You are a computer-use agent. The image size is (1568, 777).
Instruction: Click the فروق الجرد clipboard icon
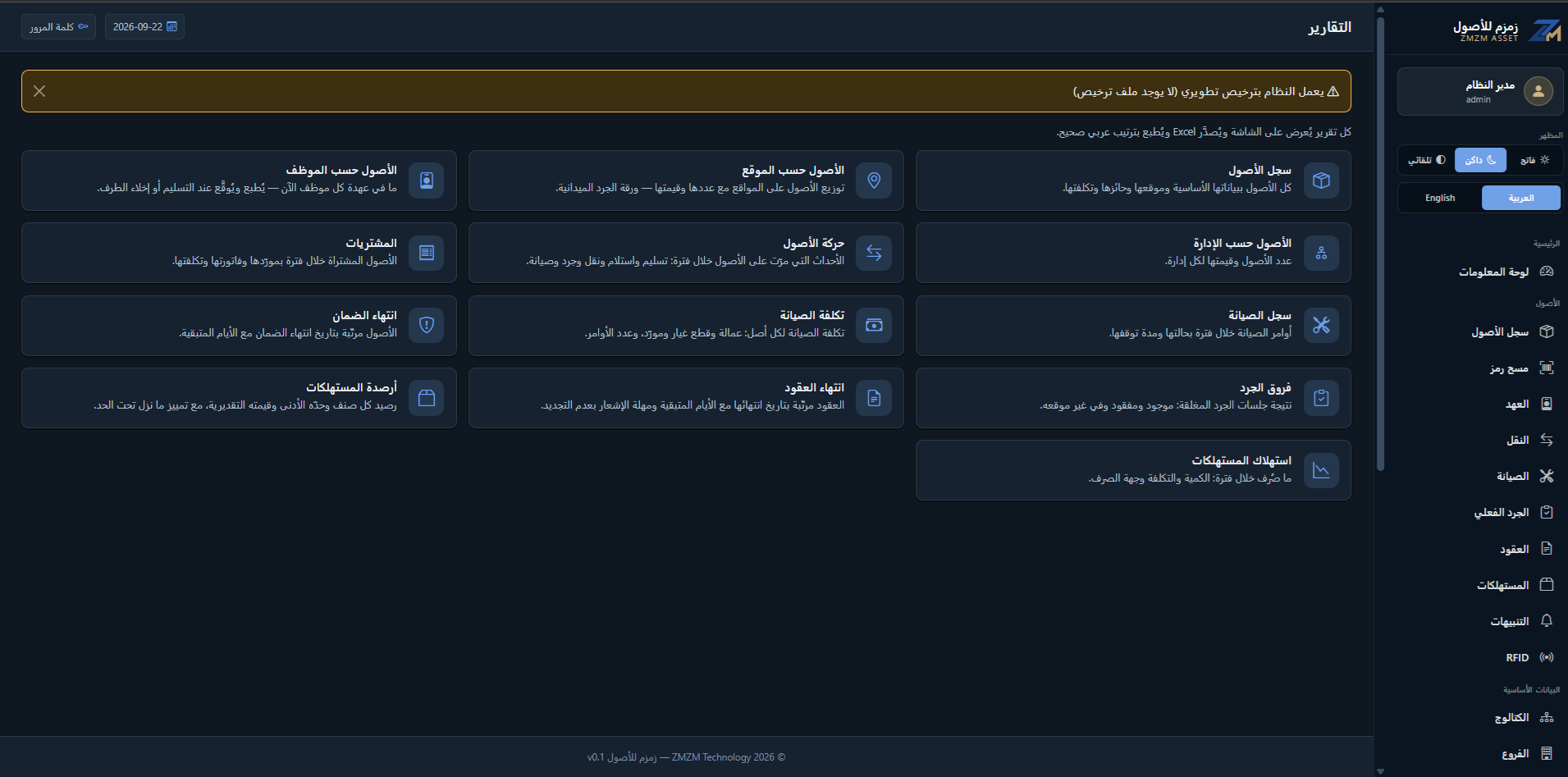[x=1321, y=398]
